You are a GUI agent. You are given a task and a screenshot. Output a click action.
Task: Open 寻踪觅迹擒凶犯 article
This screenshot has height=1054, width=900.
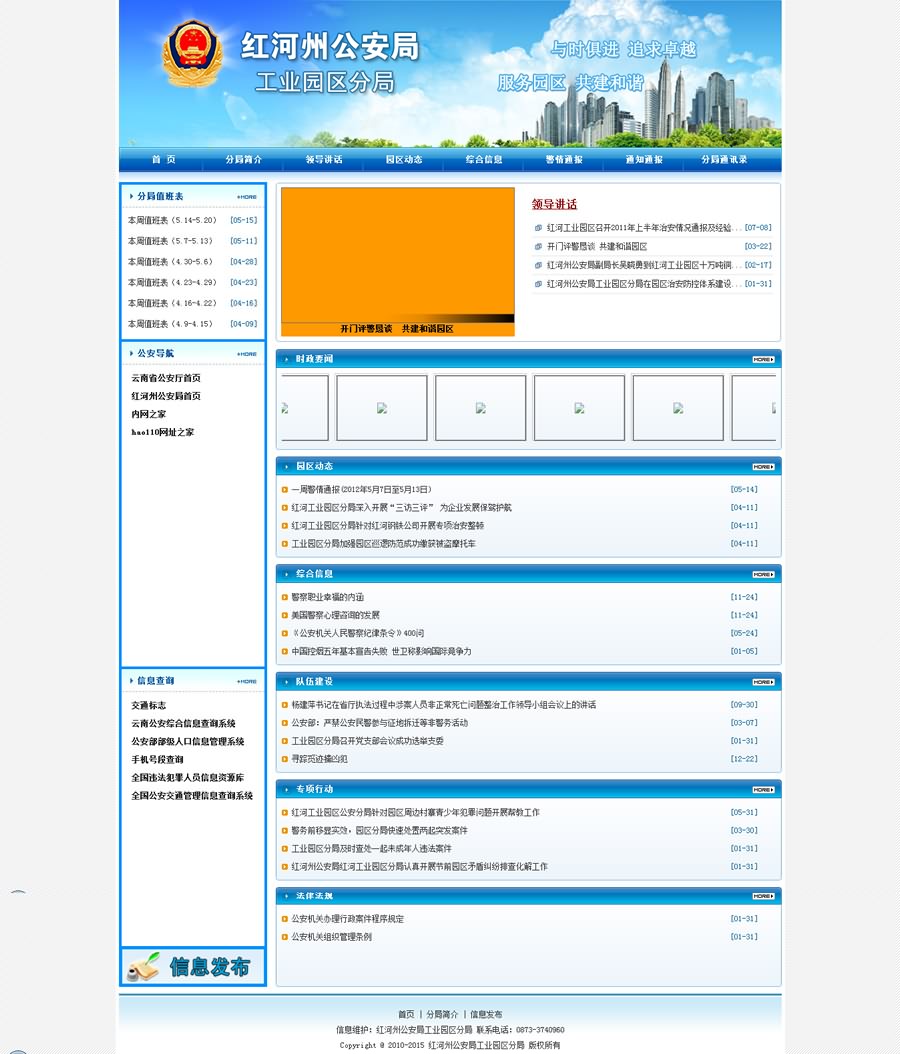(x=319, y=759)
